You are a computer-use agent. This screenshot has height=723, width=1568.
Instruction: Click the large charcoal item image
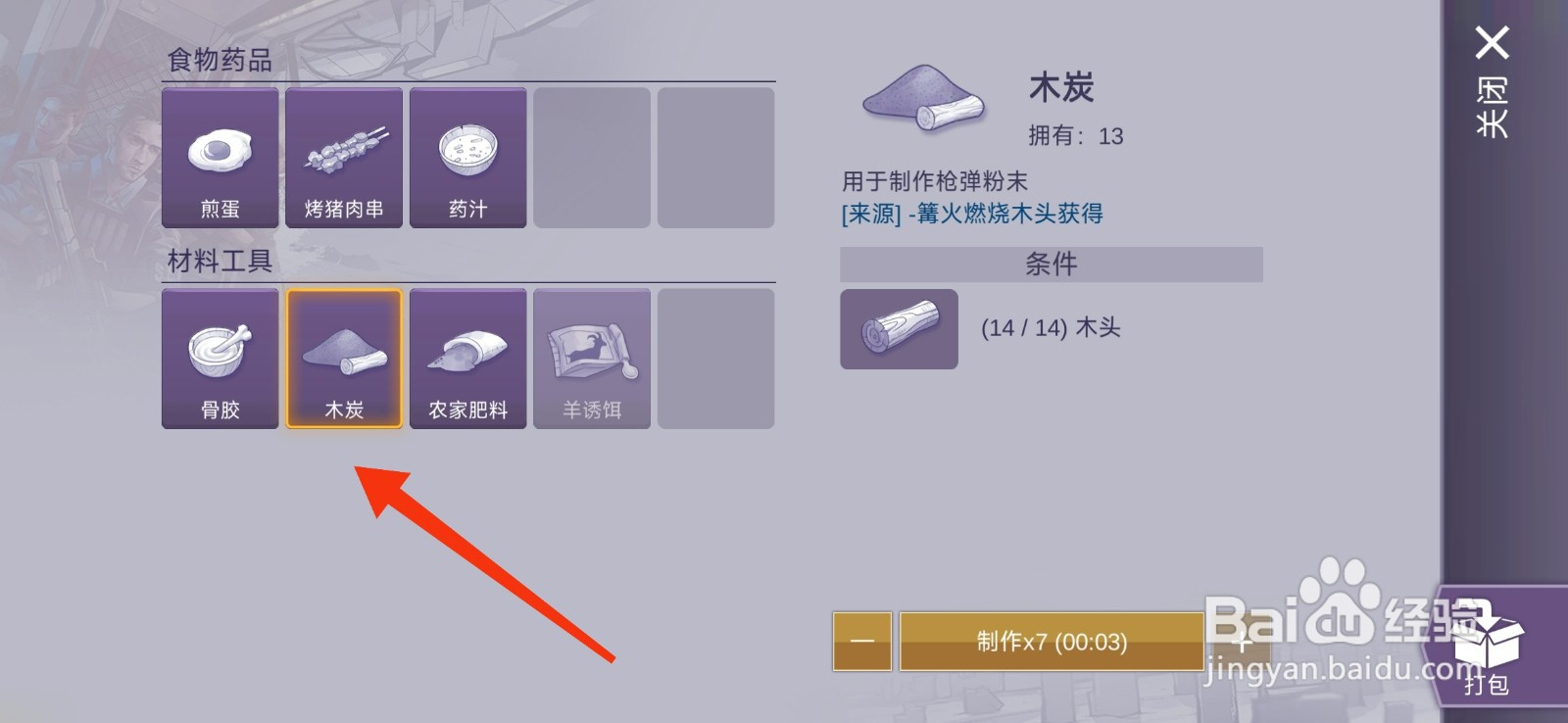pos(922,97)
